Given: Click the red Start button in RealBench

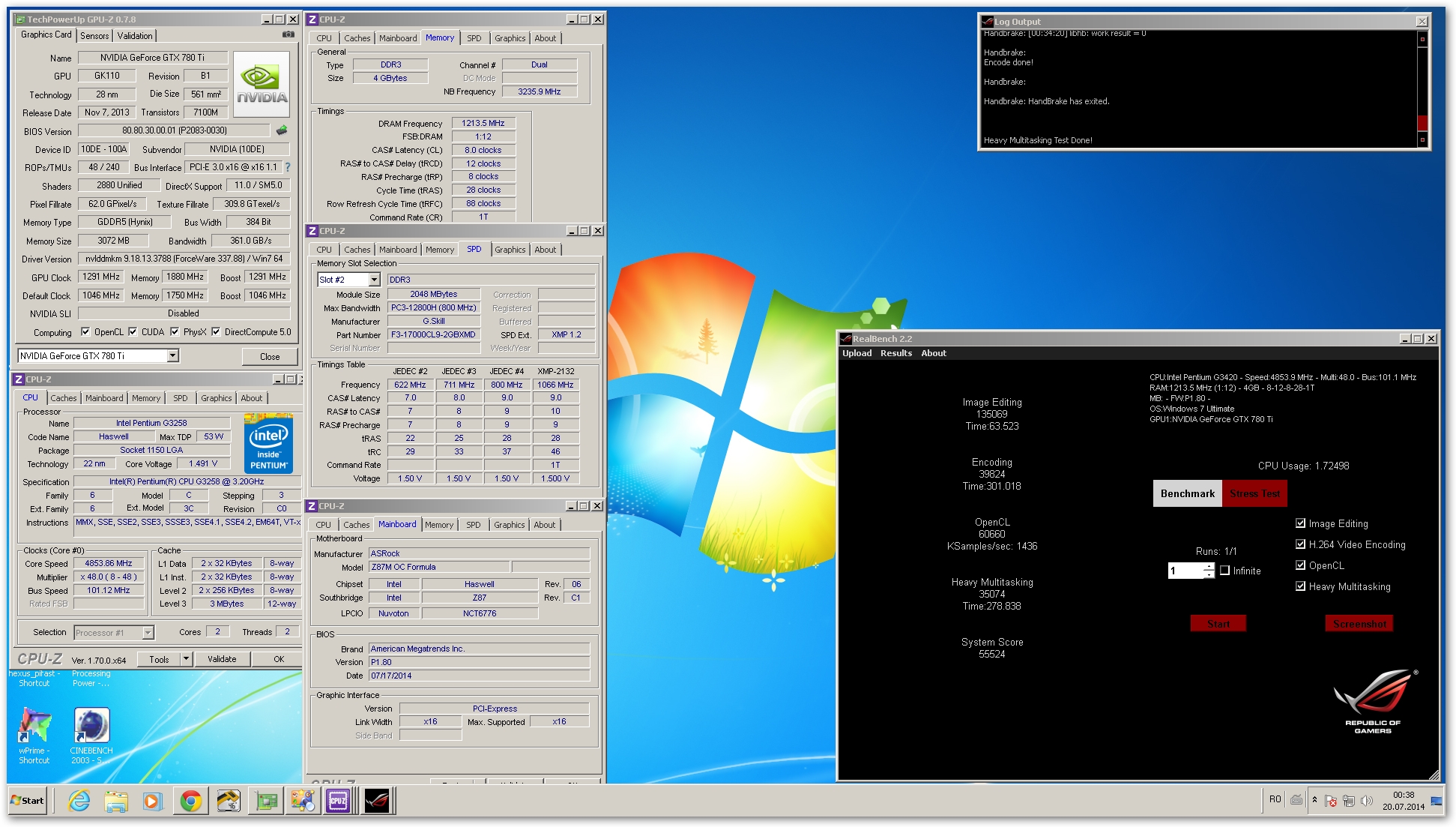Looking at the screenshot, I should pos(1218,624).
